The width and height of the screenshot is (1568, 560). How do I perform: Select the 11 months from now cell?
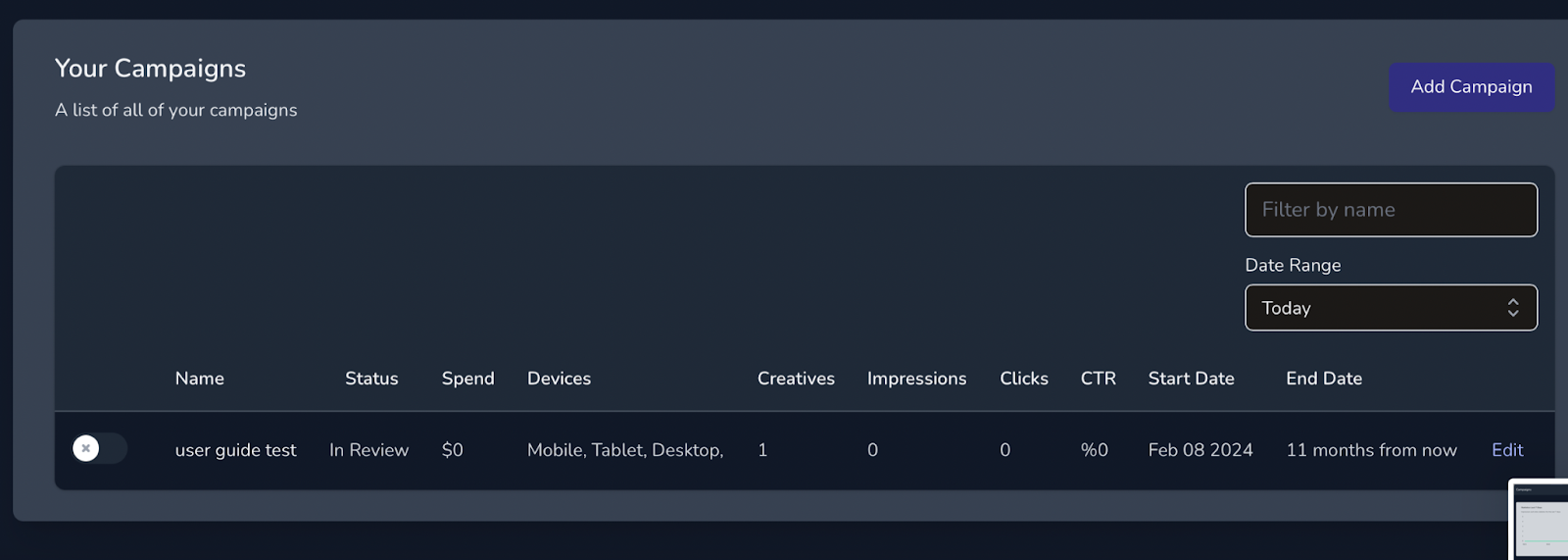click(1371, 450)
